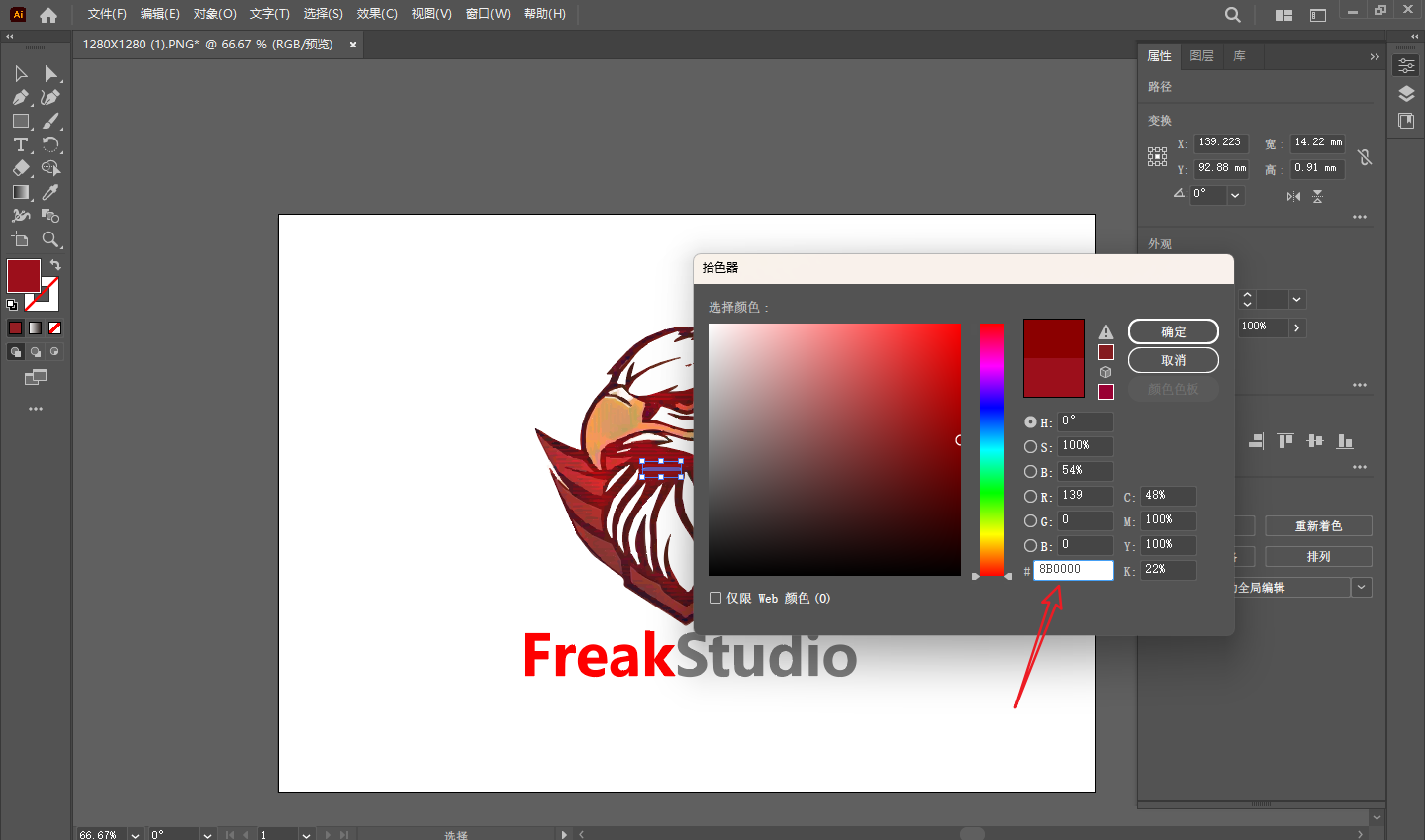Select the Width/Warp tool
The width and height of the screenshot is (1425, 840).
[20, 216]
